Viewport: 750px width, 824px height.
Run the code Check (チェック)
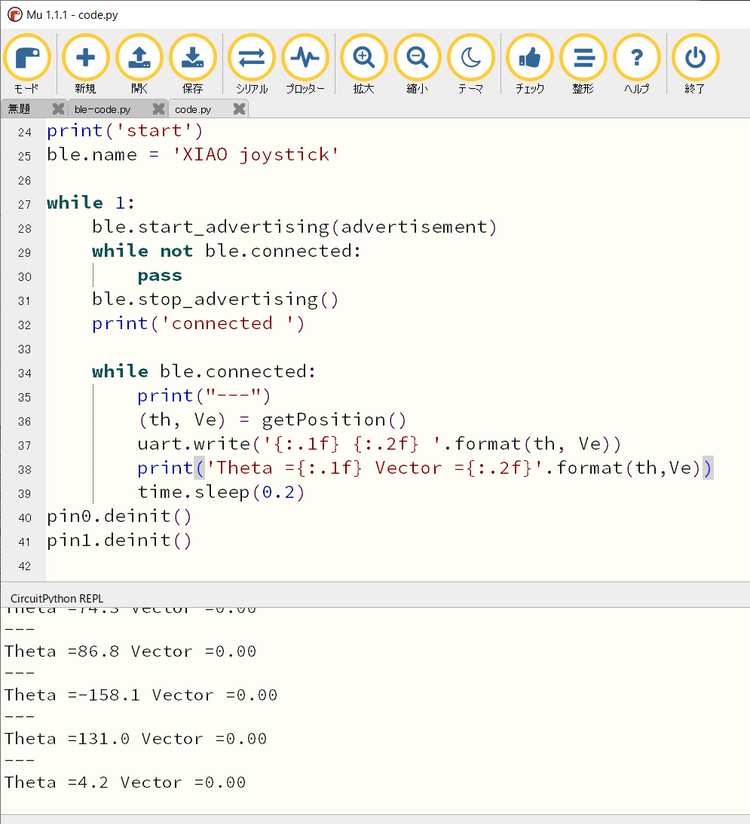coord(529,64)
